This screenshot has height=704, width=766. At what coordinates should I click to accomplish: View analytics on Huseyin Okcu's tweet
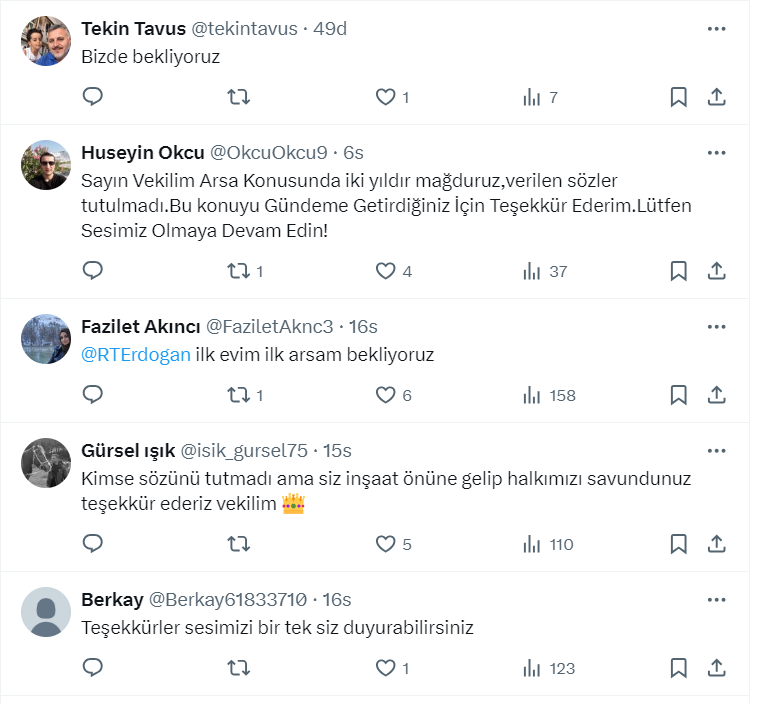tap(532, 271)
